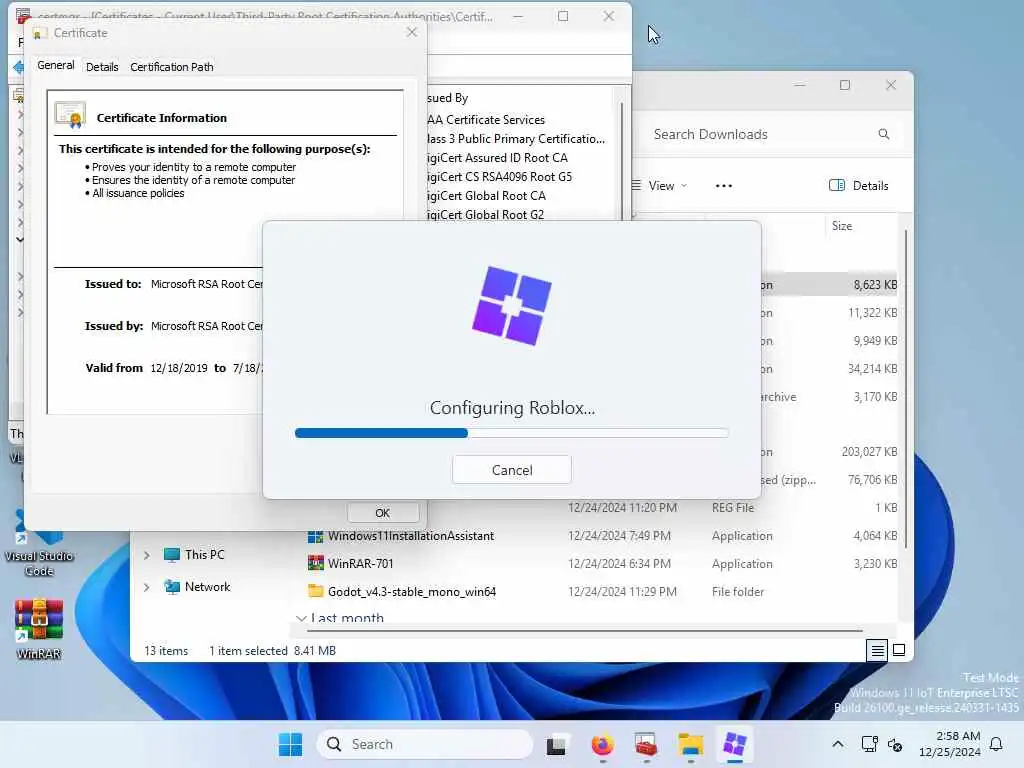Open the Windows Start menu
The height and width of the screenshot is (768, 1024).
pyautogui.click(x=290, y=744)
